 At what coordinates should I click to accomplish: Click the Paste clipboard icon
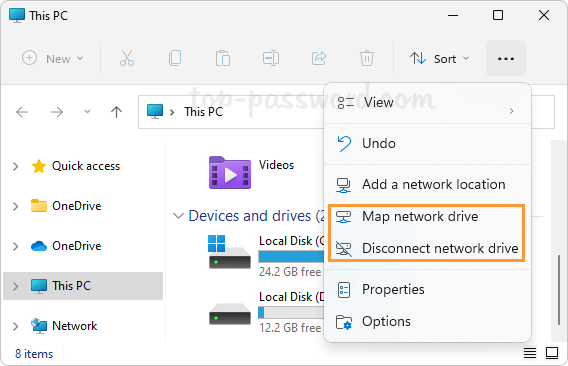coord(223,58)
